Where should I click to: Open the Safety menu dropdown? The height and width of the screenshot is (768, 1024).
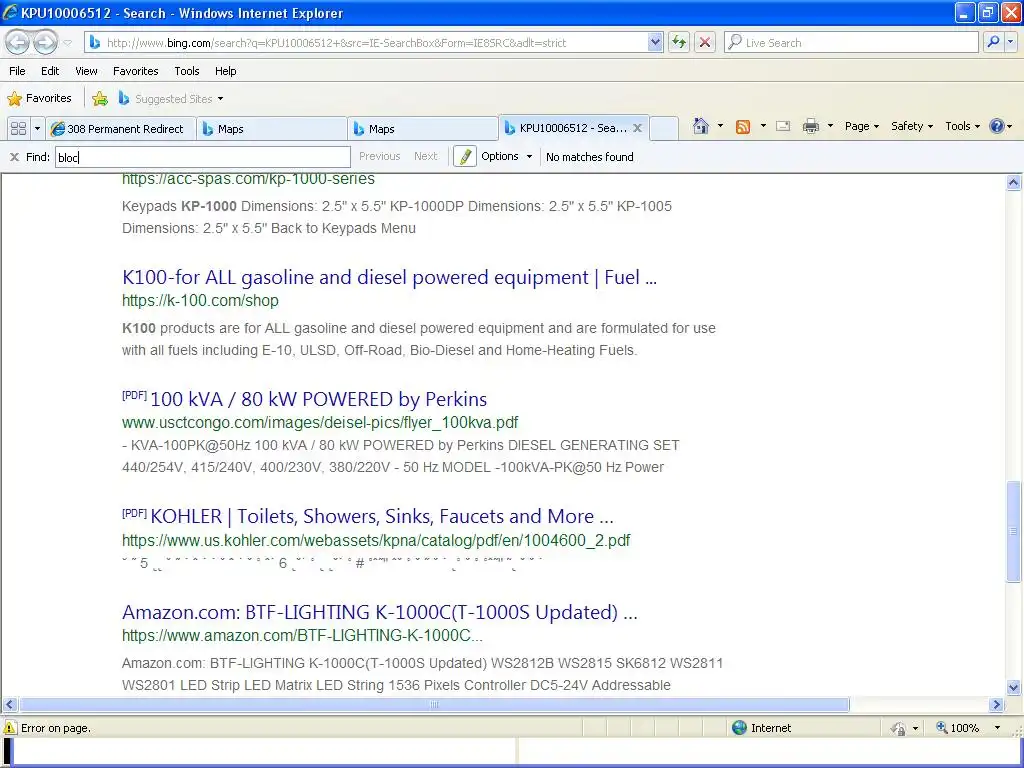pos(912,126)
